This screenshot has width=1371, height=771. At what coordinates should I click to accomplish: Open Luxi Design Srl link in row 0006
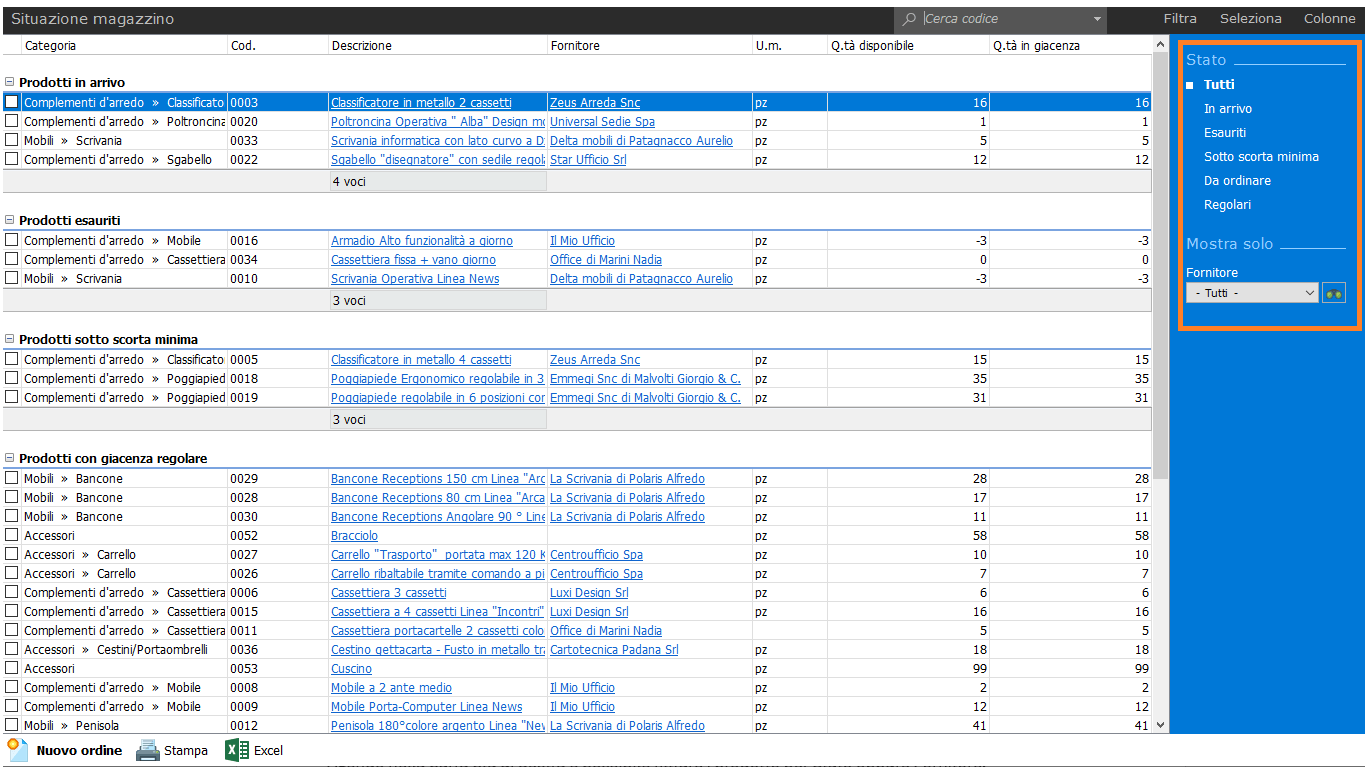(589, 593)
